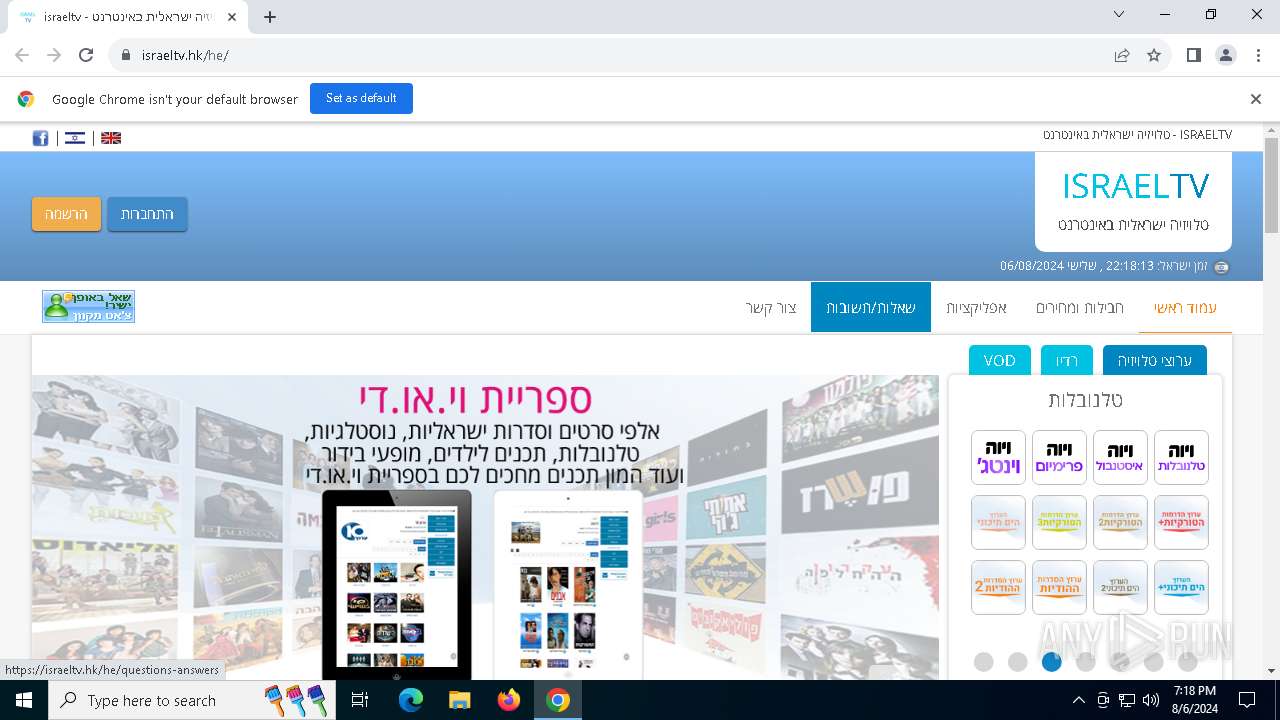The image size is (1280, 720).
Task: Open the הטורקיות 3 drama channel tile
Action: click(1059, 522)
